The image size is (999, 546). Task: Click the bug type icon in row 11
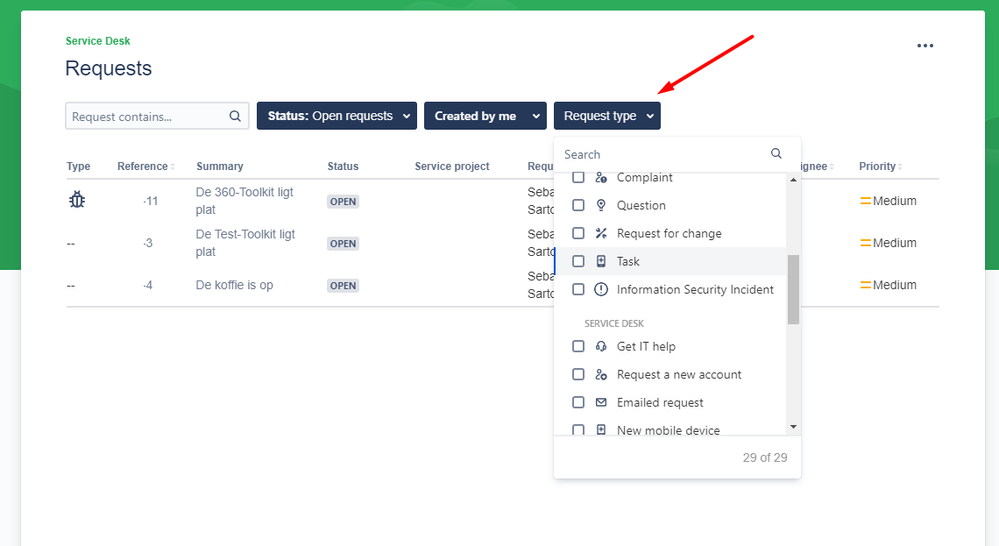pyautogui.click(x=77, y=200)
